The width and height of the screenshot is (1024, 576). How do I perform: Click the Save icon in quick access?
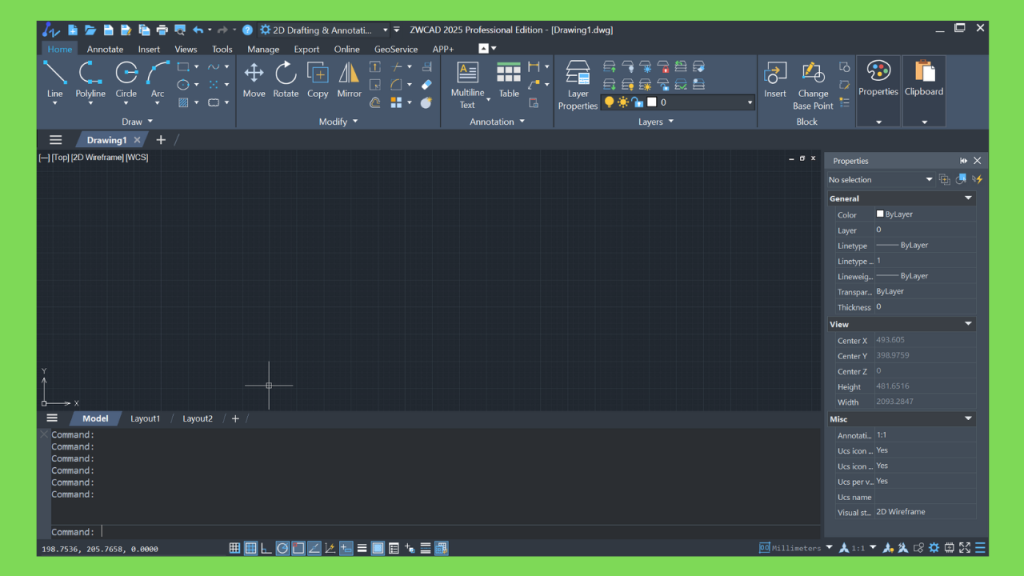[108, 30]
